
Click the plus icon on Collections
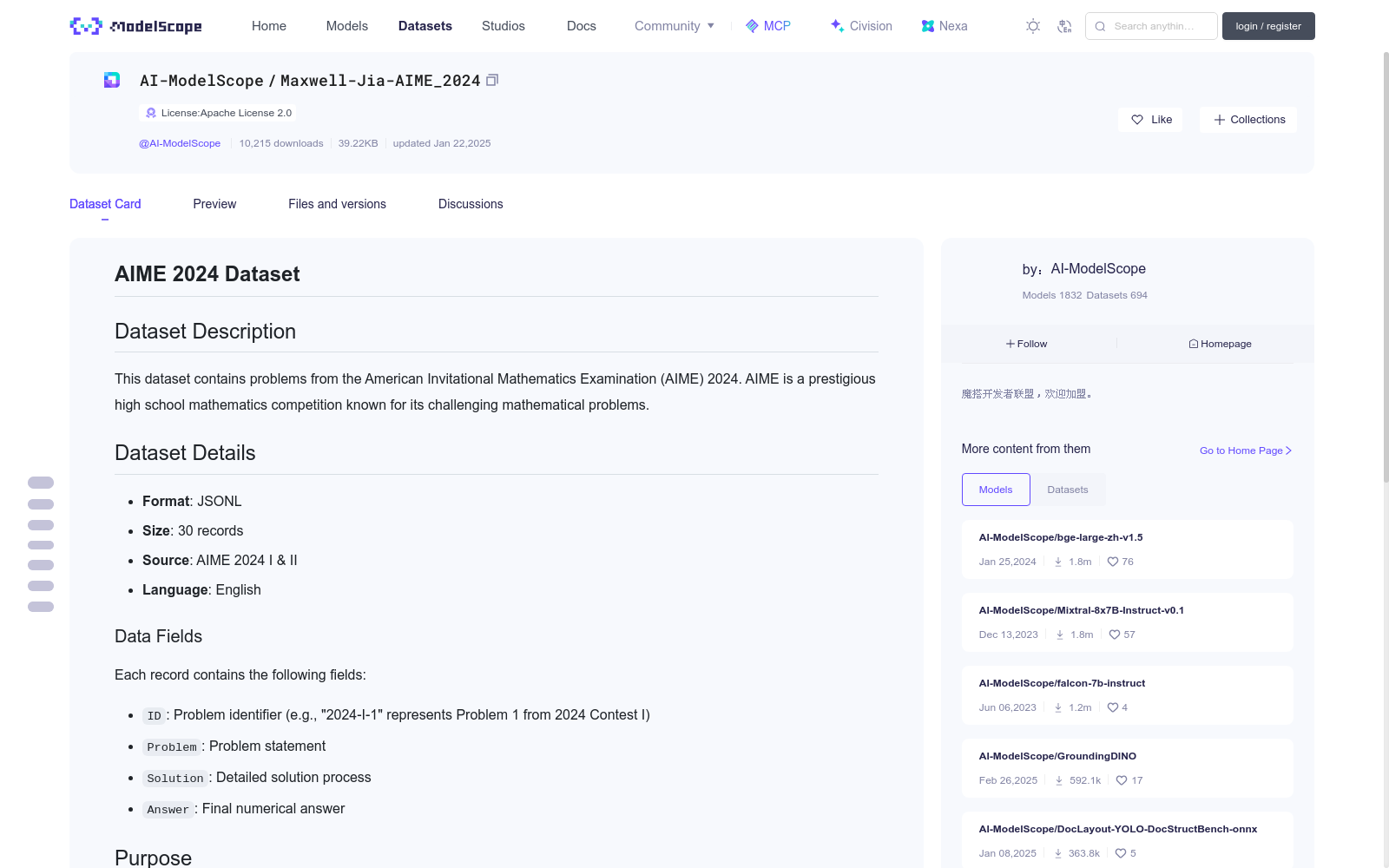pyautogui.click(x=1220, y=120)
